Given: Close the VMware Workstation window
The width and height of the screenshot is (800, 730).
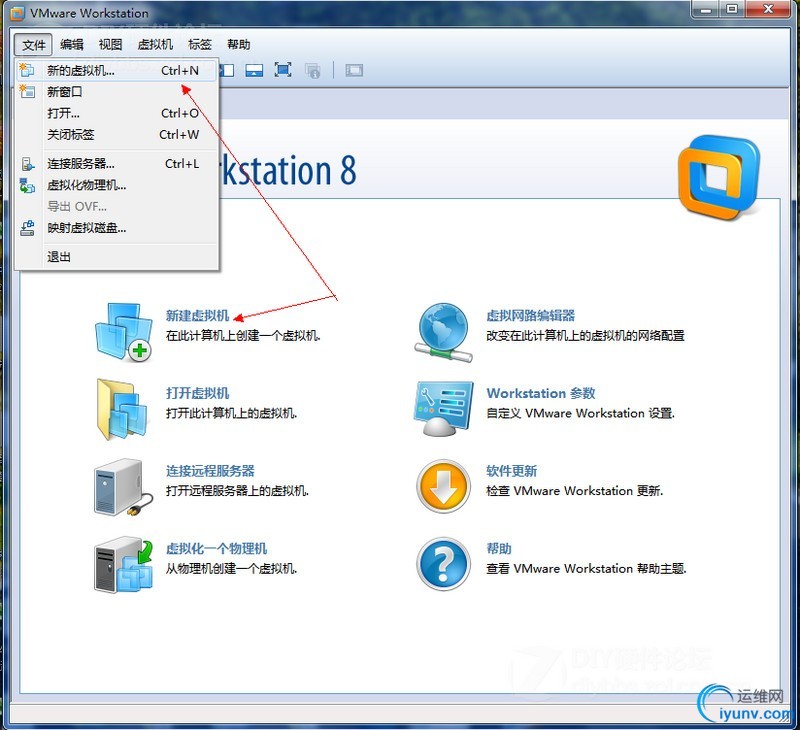Looking at the screenshot, I should point(768,9).
